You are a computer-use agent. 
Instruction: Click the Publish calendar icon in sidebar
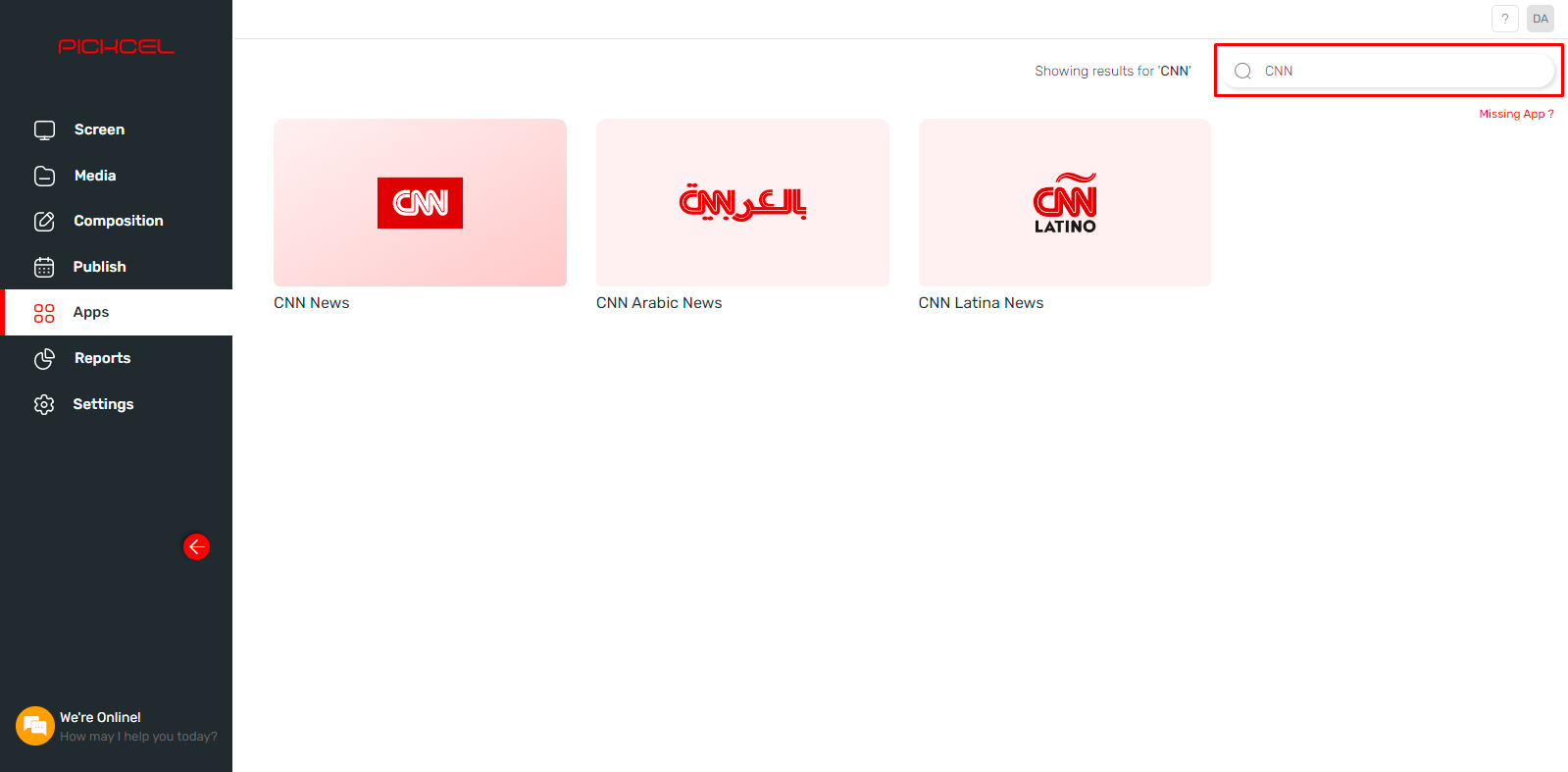pos(44,267)
